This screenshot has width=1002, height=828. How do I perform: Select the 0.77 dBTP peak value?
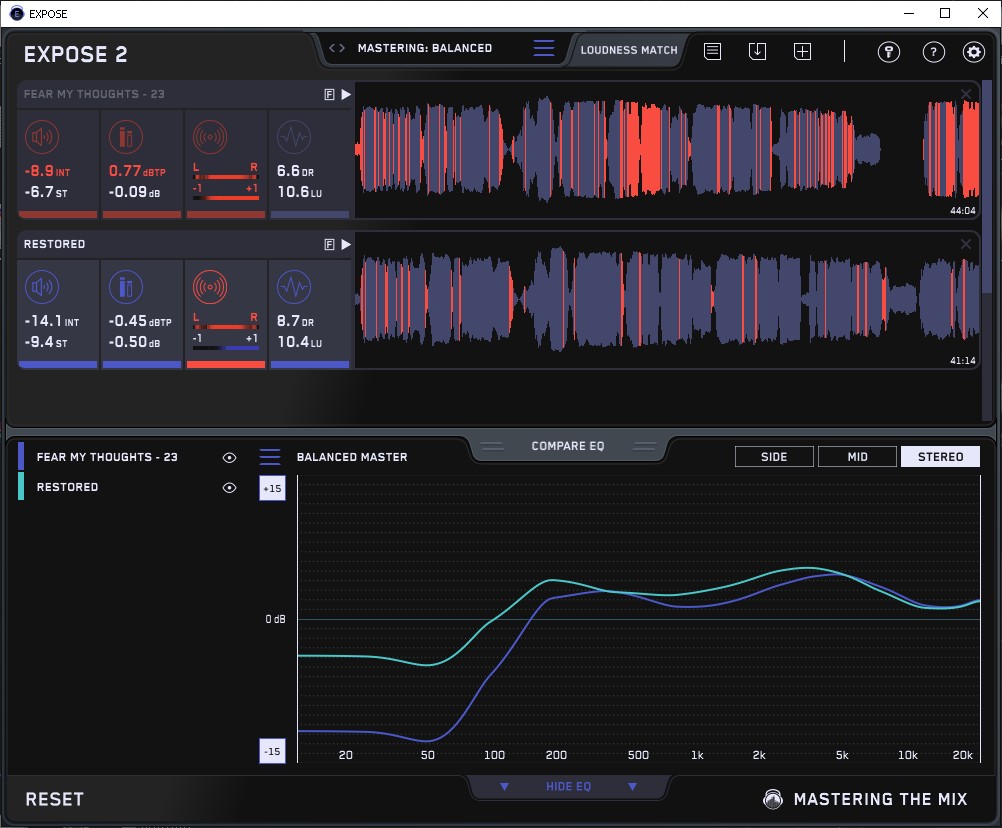(137, 171)
